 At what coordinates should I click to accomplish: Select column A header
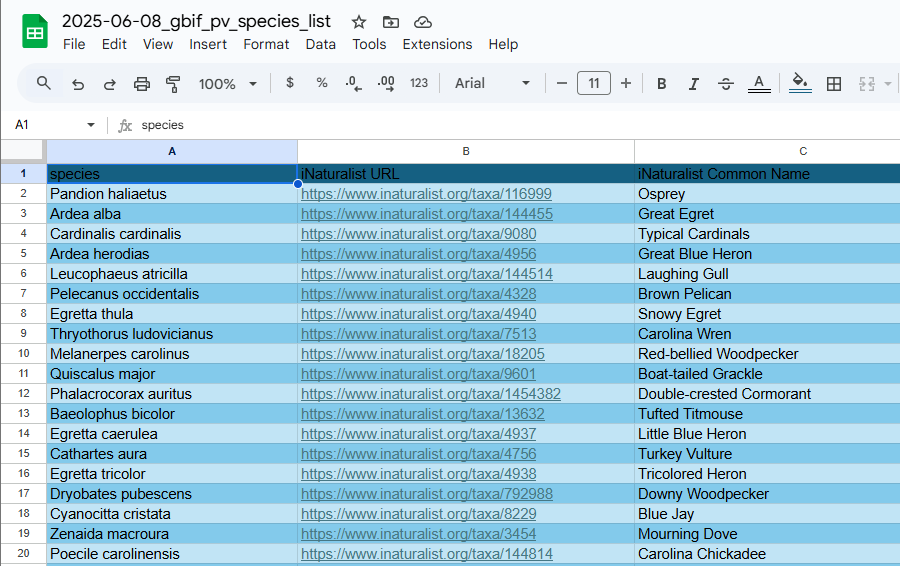pyautogui.click(x=172, y=152)
